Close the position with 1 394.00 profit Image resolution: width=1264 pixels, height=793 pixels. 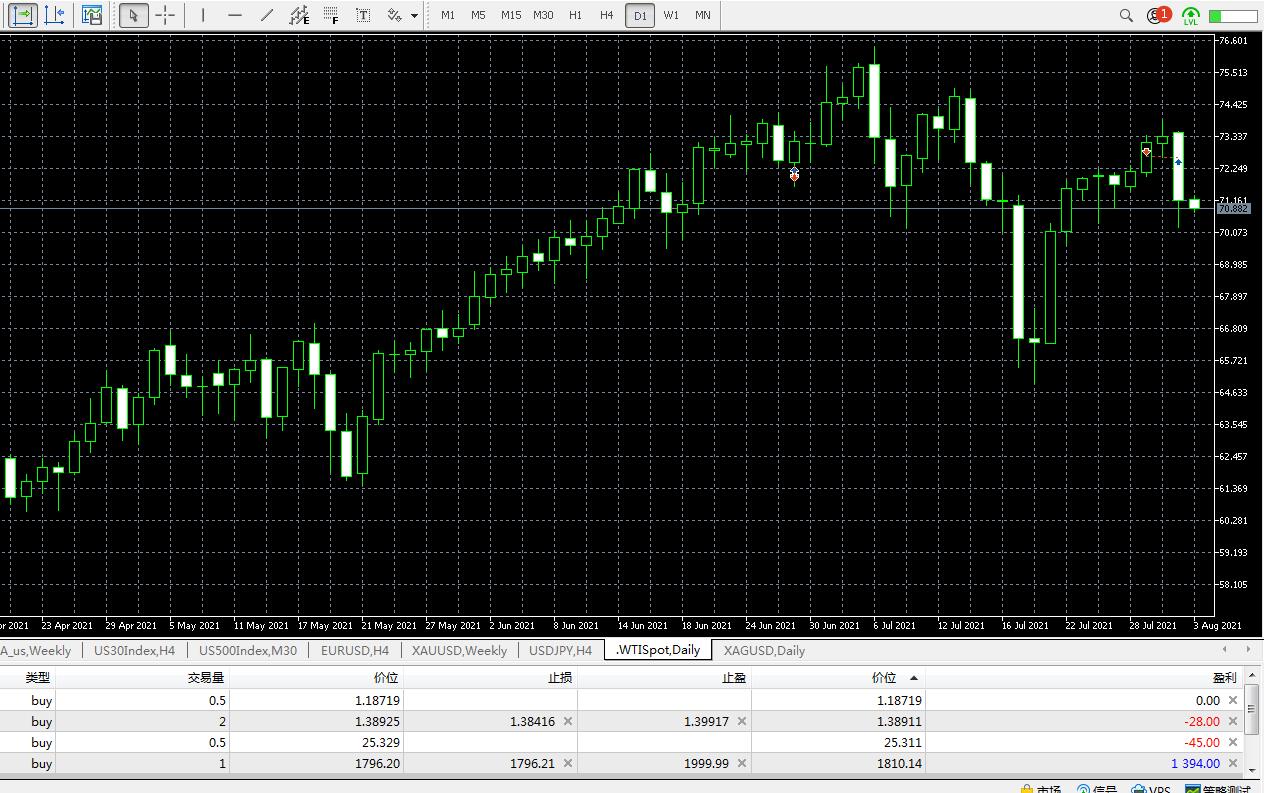click(x=1233, y=763)
